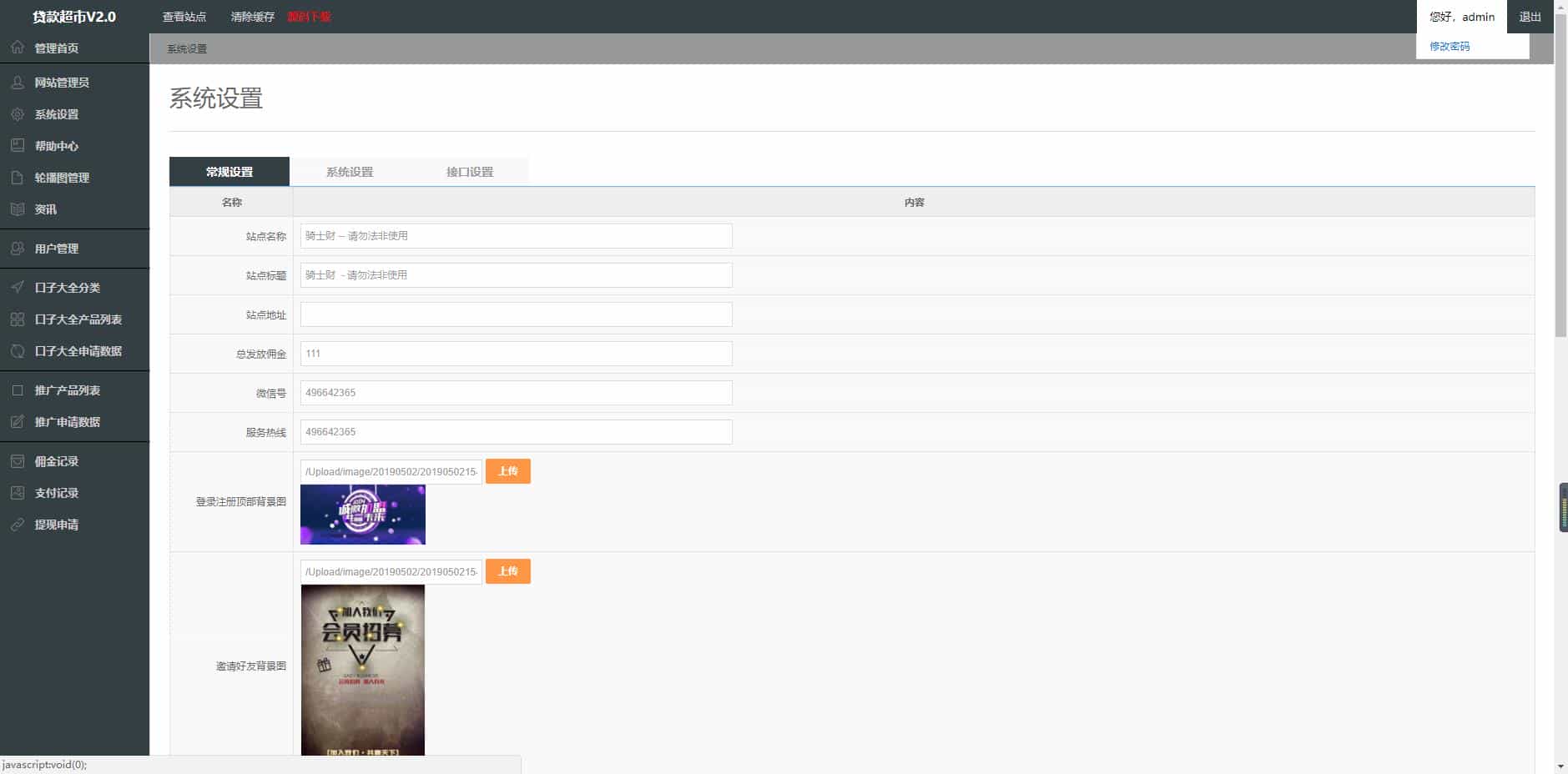
Task: Click the 帮助中心 sidebar icon
Action: (18, 146)
